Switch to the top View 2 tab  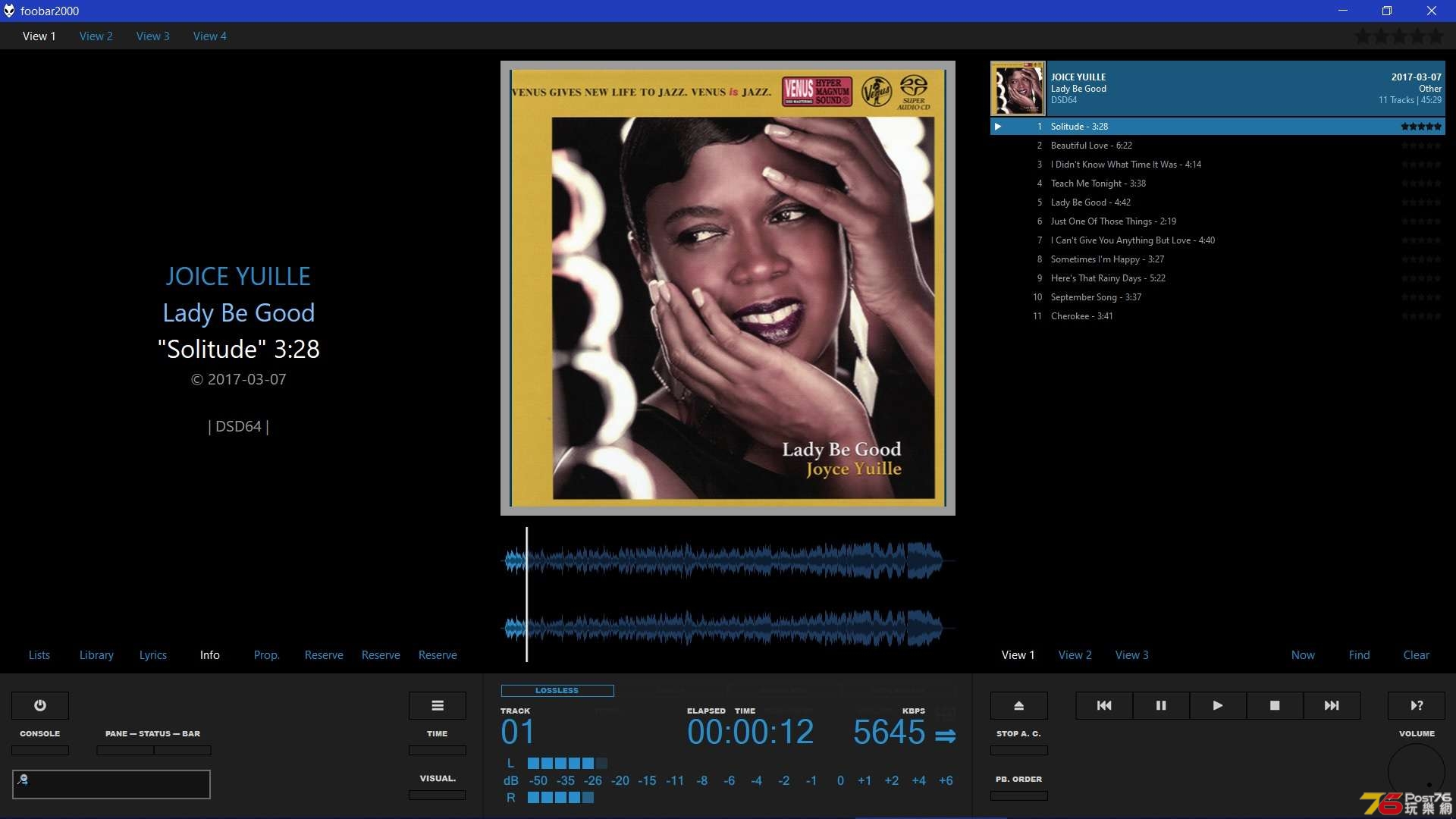coord(96,36)
